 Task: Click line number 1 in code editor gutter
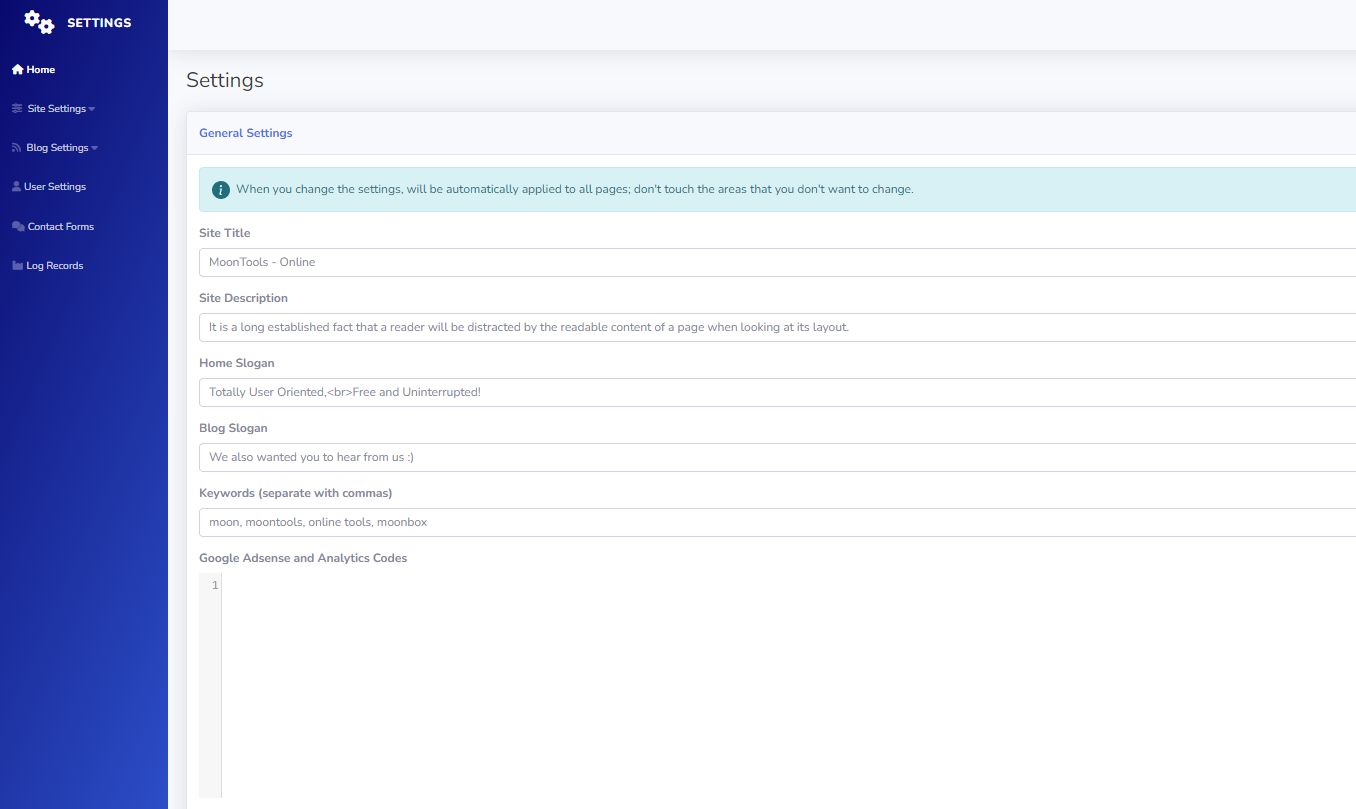pos(215,585)
